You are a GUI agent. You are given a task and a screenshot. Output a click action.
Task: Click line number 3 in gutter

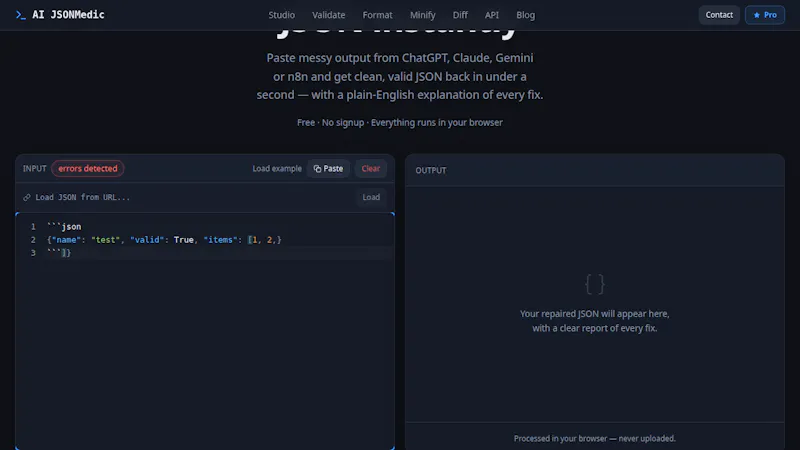[x=33, y=253]
